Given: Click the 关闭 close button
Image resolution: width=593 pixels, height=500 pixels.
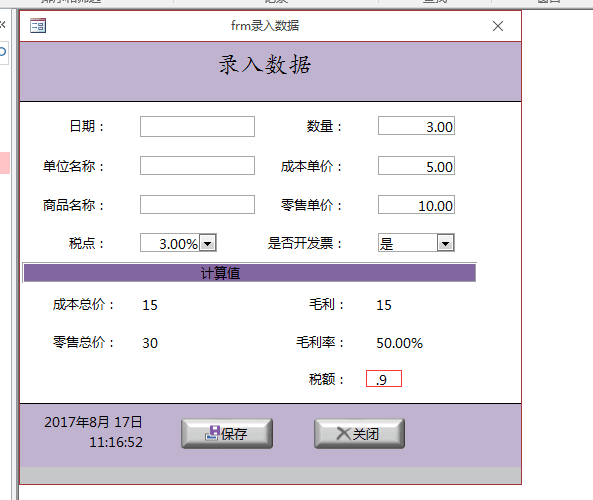Looking at the screenshot, I should click(x=359, y=433).
